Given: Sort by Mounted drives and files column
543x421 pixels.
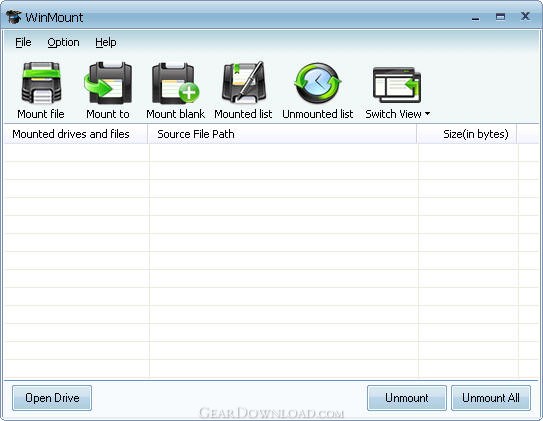Looking at the screenshot, I should (x=76, y=134).
